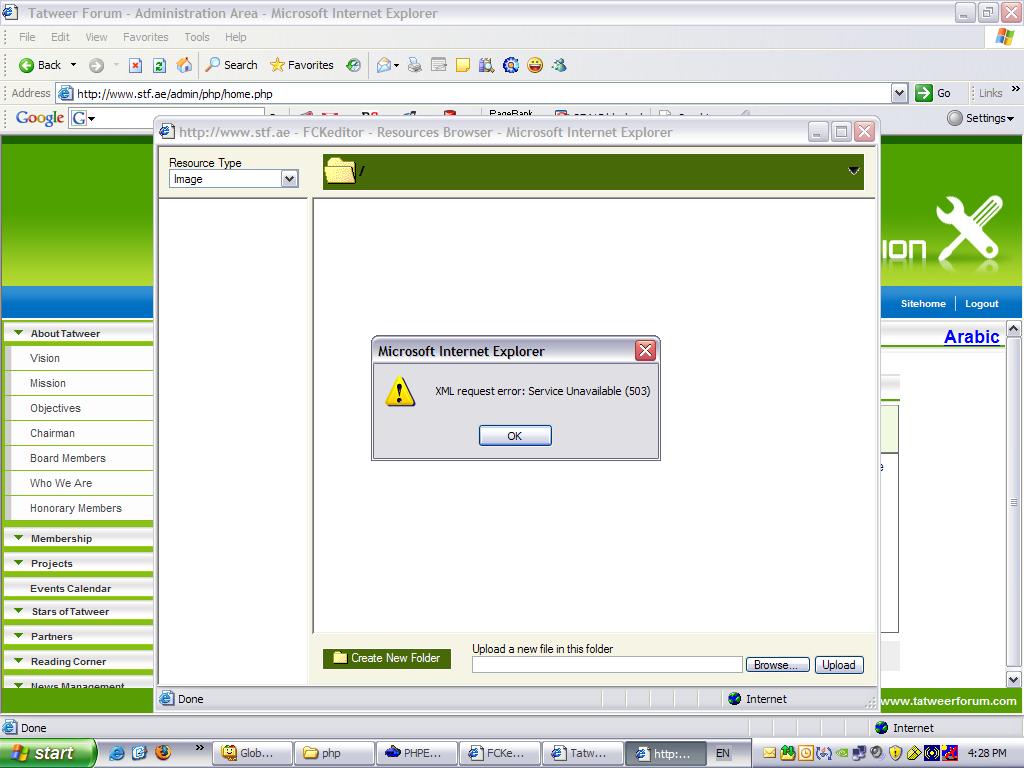Click the Address bar URL field
Viewport: 1024px width, 768px height.
[482, 93]
